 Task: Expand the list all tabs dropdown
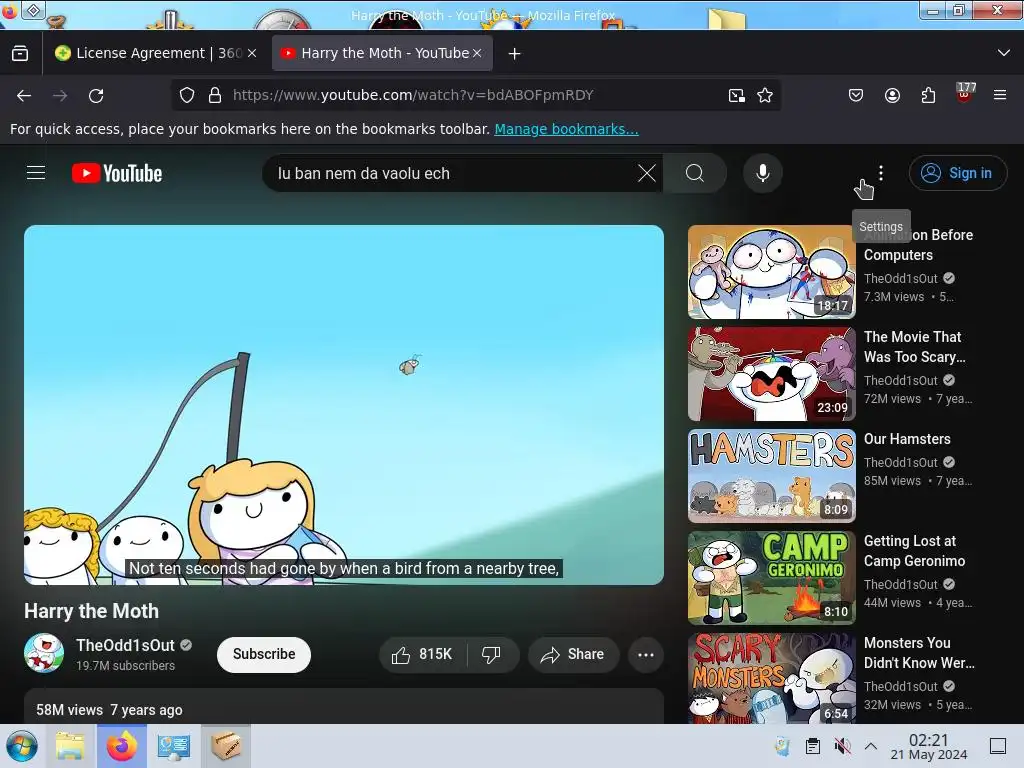point(1004,53)
